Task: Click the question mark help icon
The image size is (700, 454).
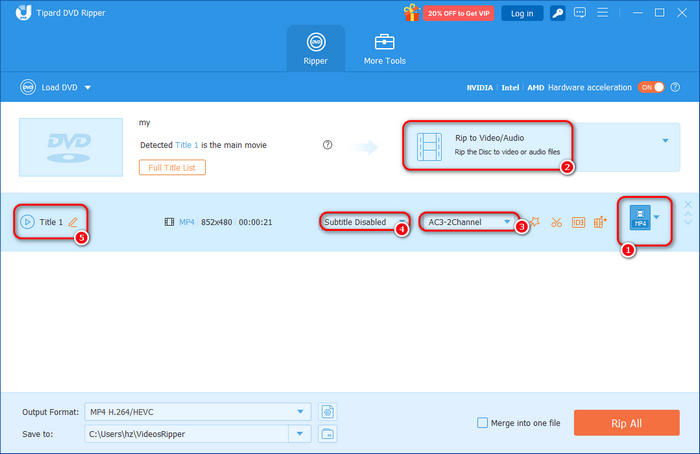Action: (327, 145)
